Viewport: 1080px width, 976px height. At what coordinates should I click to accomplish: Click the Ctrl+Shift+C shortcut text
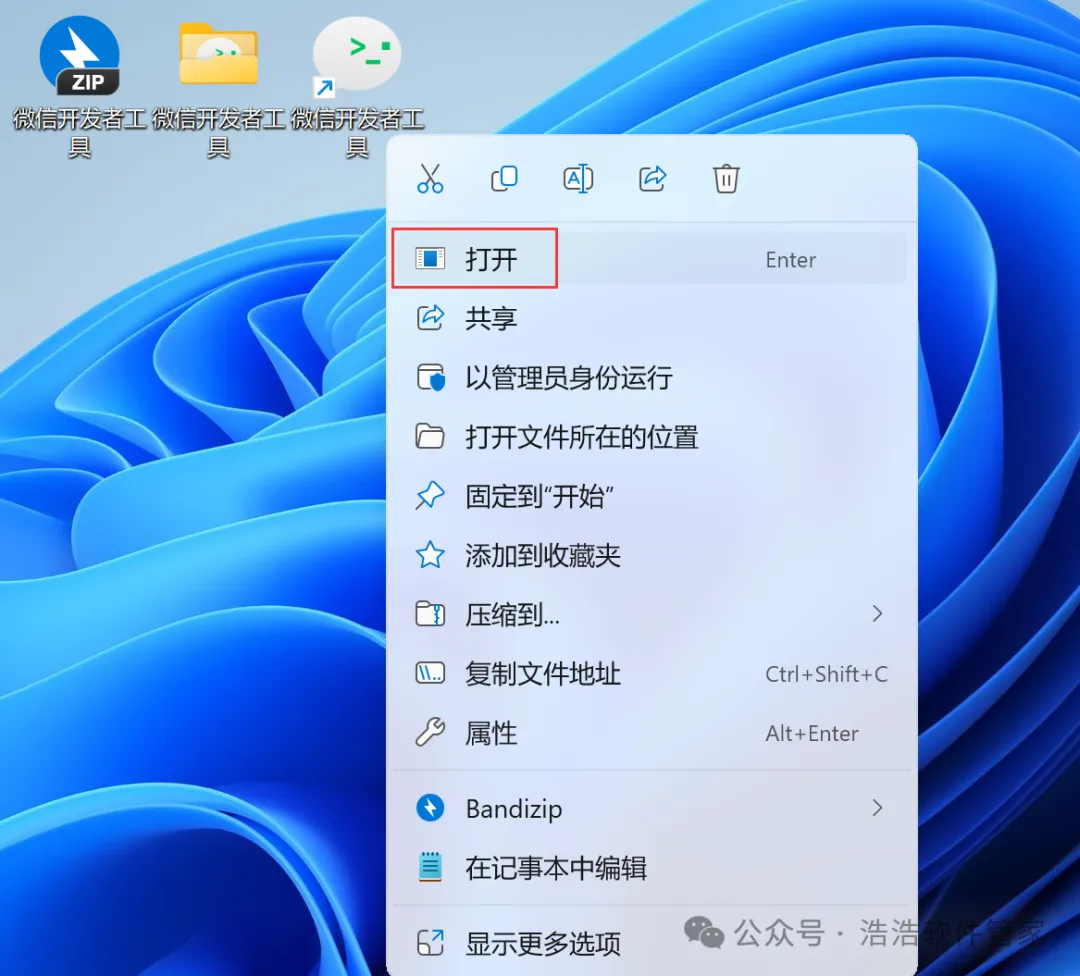click(827, 674)
